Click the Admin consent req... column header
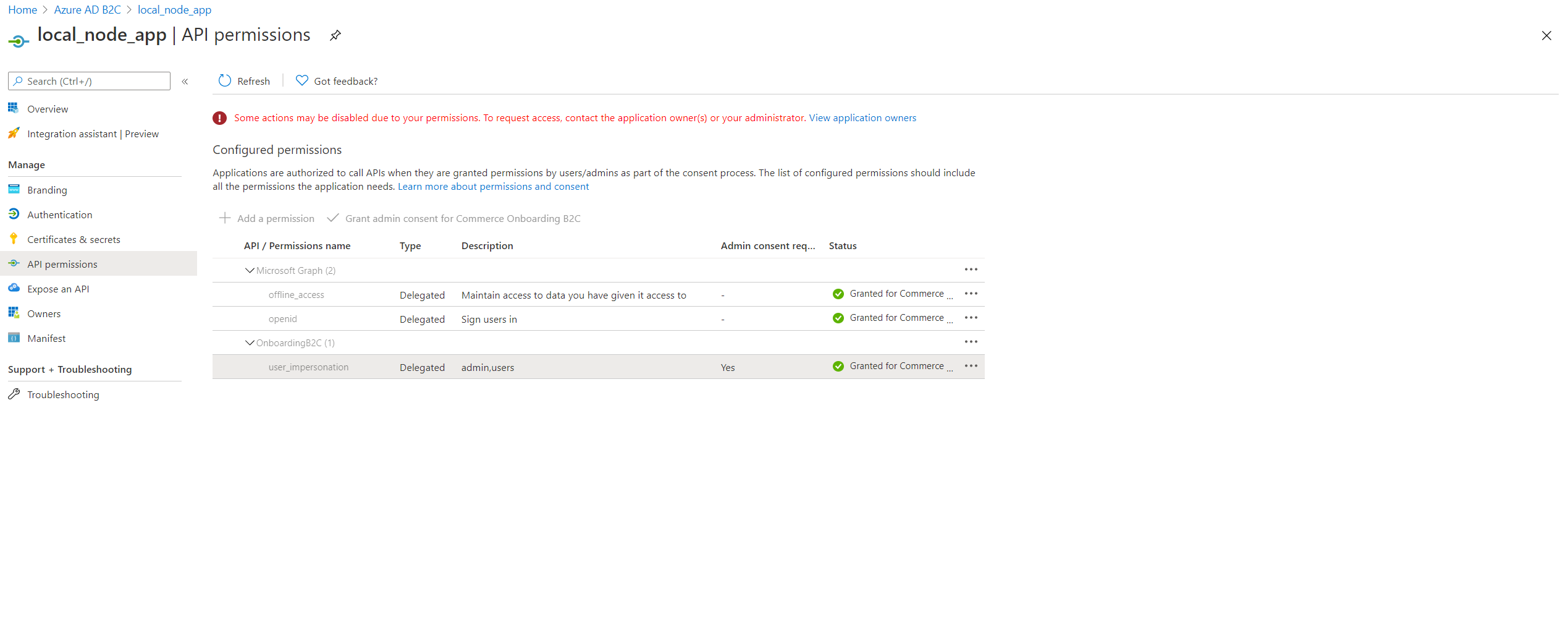Image resolution: width=1568 pixels, height=617 pixels. (x=768, y=245)
